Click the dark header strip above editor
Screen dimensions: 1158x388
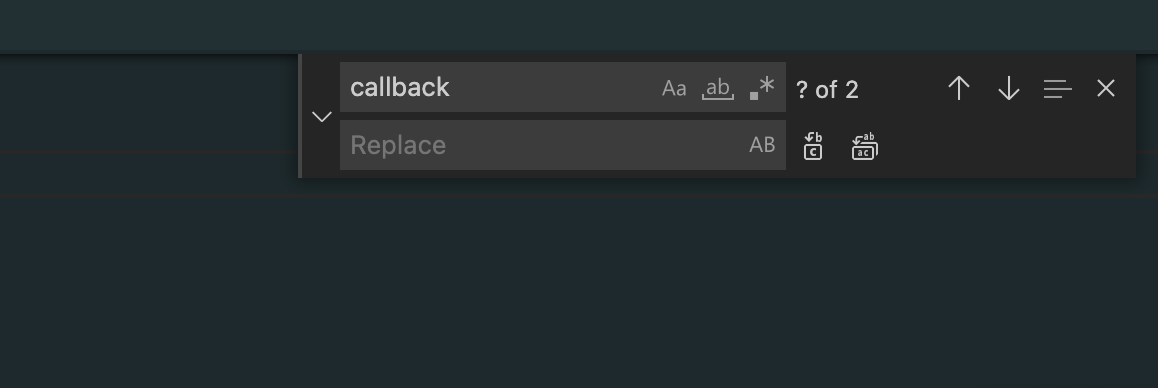(579, 26)
